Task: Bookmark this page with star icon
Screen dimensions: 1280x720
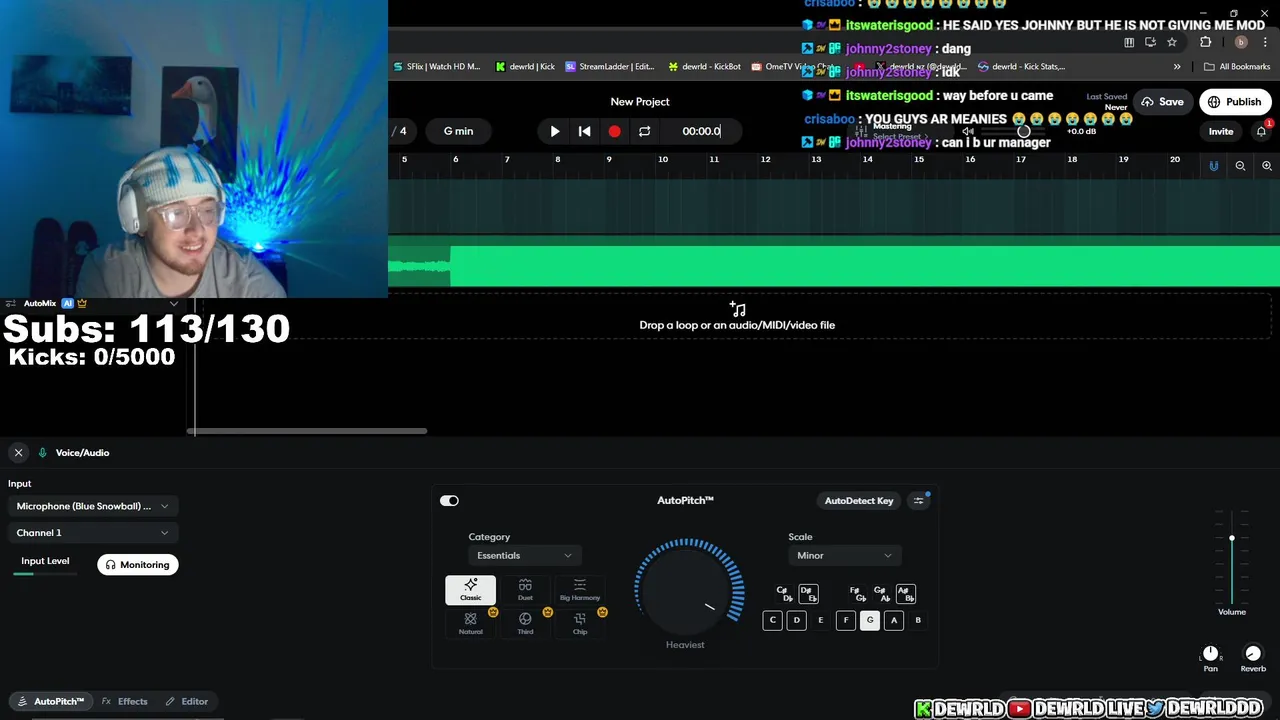Action: click(x=1172, y=42)
